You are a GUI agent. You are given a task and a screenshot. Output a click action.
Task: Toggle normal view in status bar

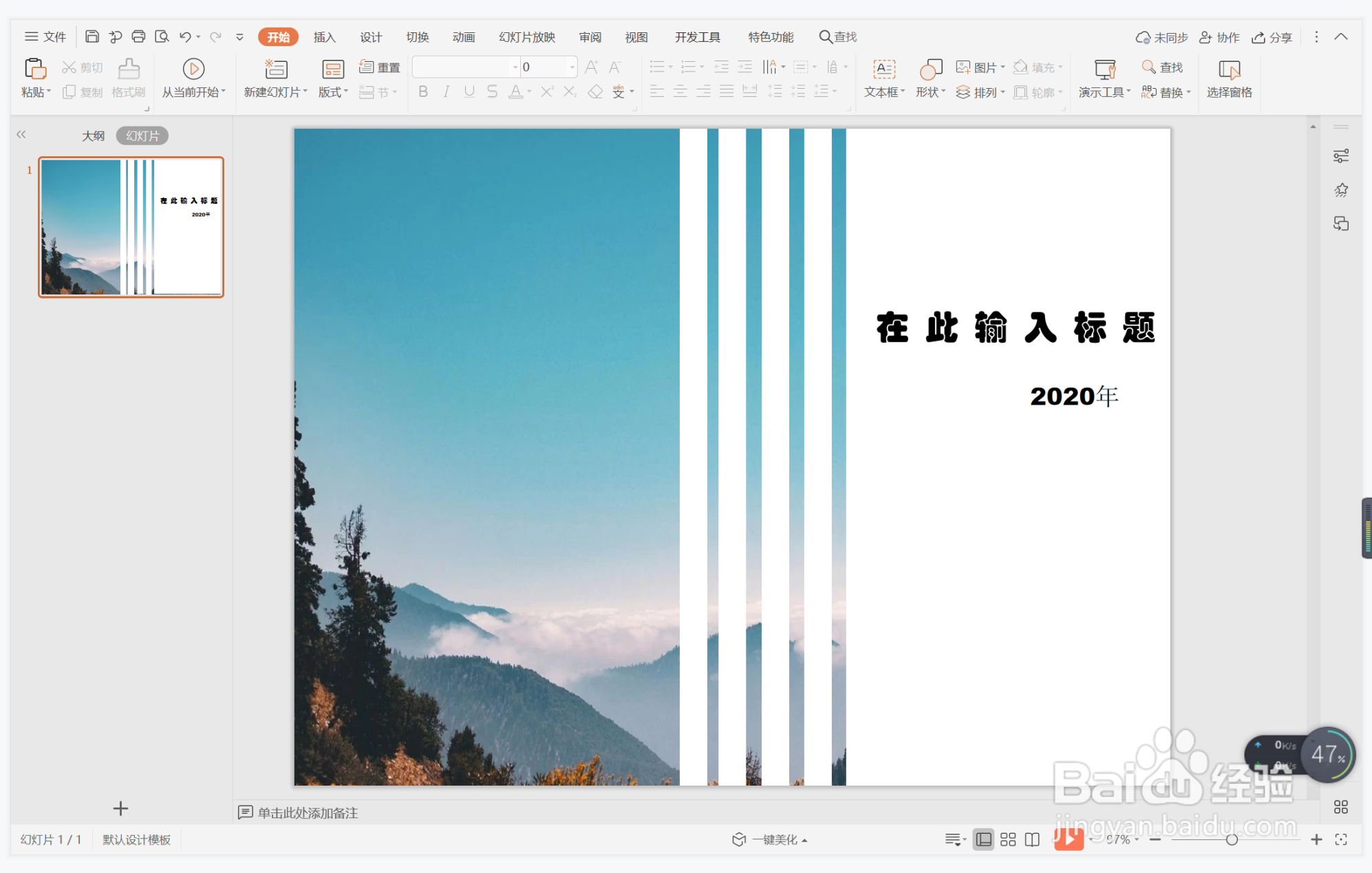[x=984, y=839]
